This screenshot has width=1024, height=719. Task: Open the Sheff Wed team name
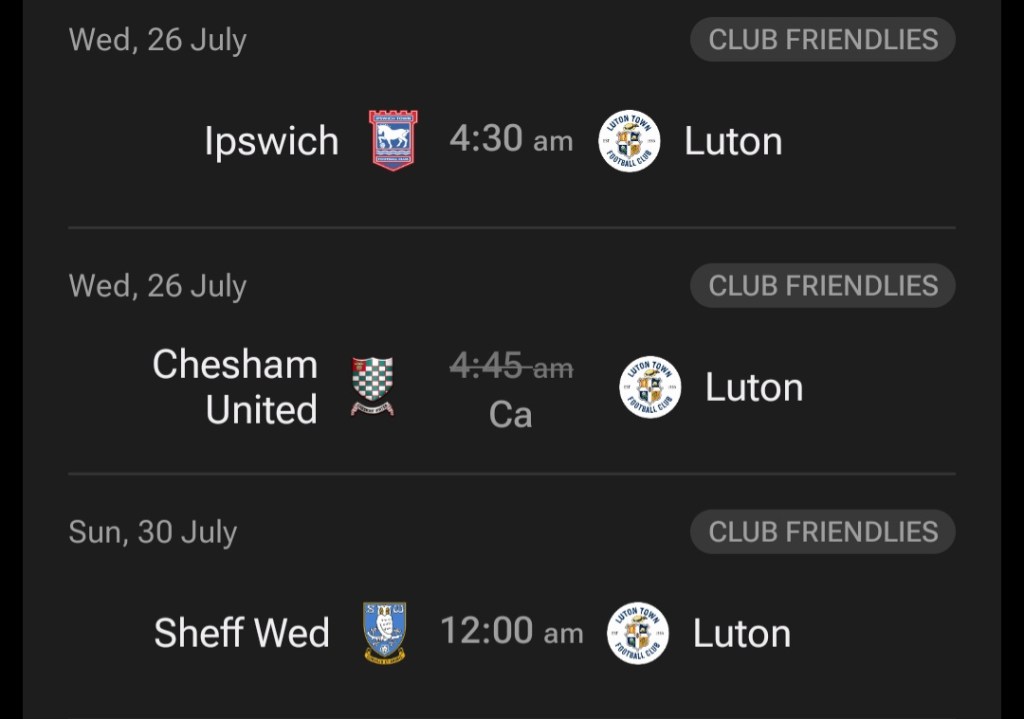tap(242, 633)
